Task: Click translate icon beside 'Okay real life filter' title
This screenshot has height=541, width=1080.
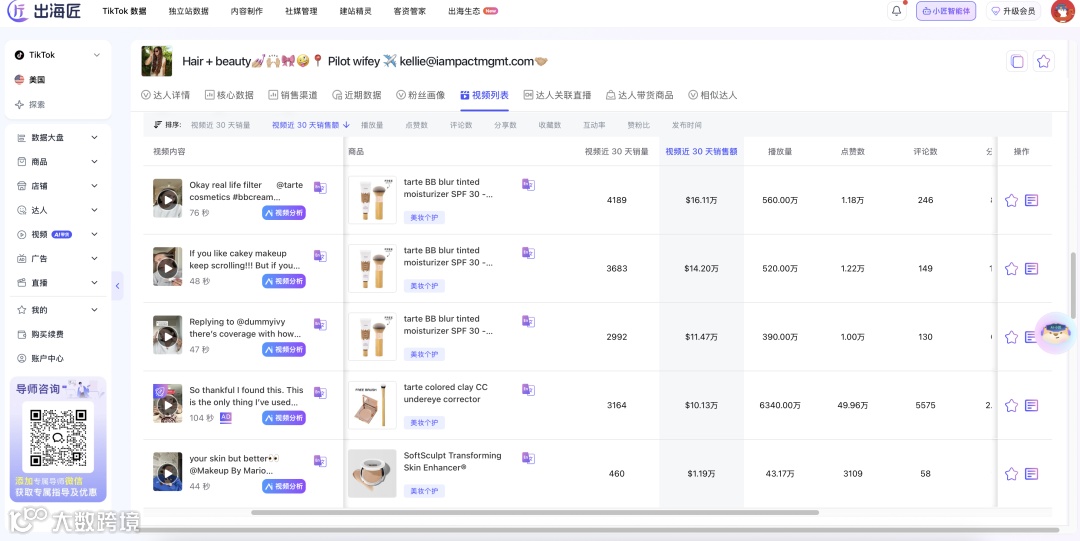Action: (320, 187)
